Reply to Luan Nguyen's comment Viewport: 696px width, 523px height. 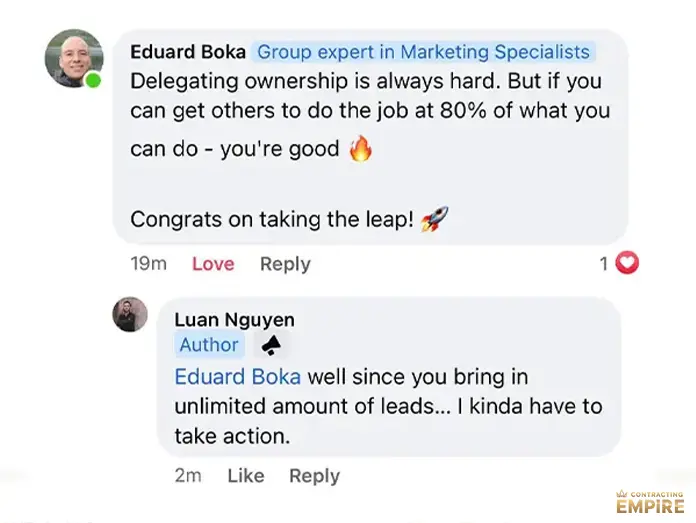point(314,476)
